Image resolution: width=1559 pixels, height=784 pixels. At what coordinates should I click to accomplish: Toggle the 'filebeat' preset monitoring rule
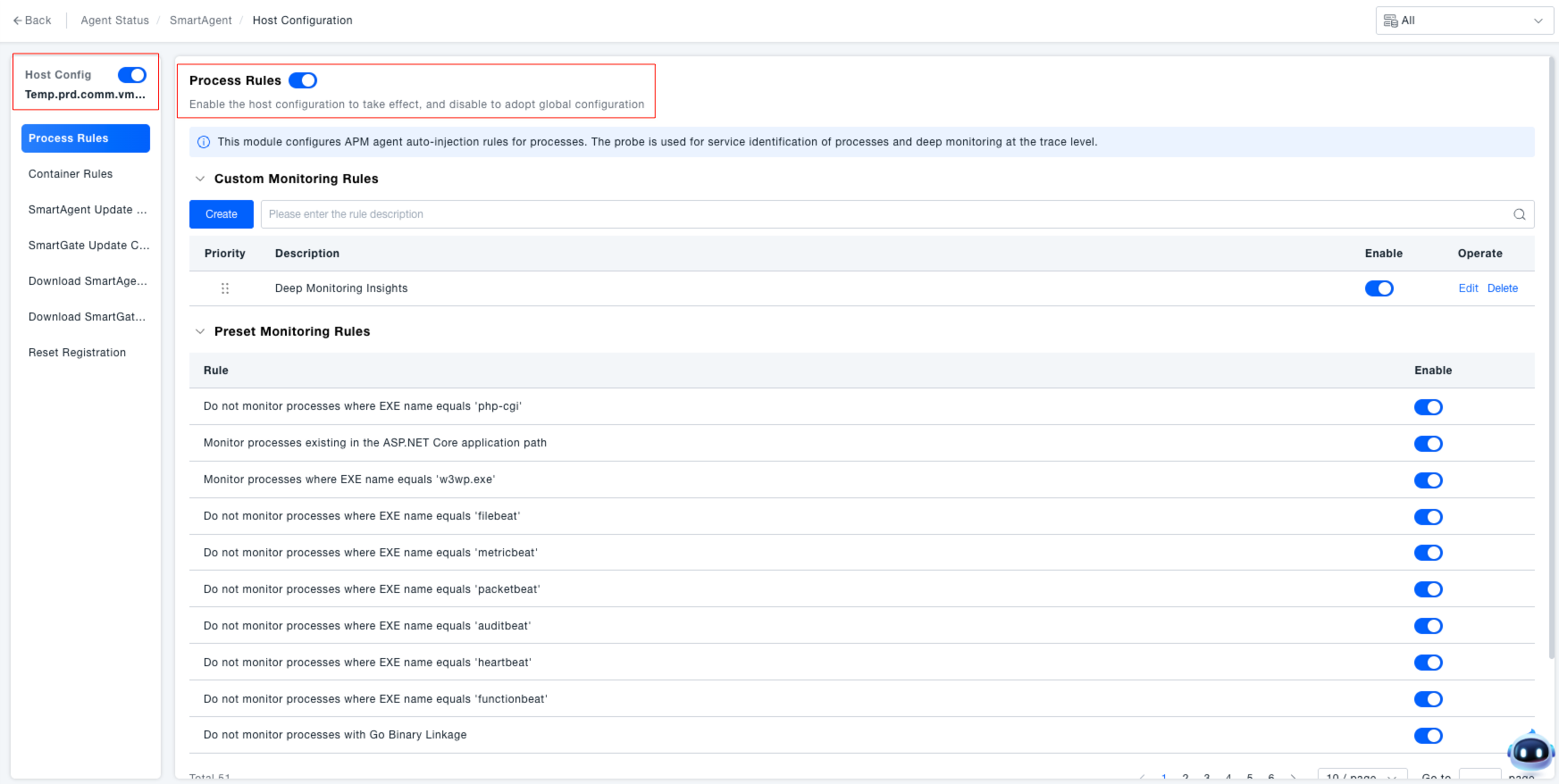tap(1428, 517)
